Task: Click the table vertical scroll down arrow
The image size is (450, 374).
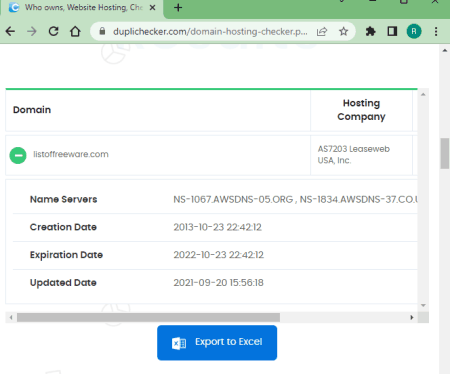Action: click(x=423, y=305)
